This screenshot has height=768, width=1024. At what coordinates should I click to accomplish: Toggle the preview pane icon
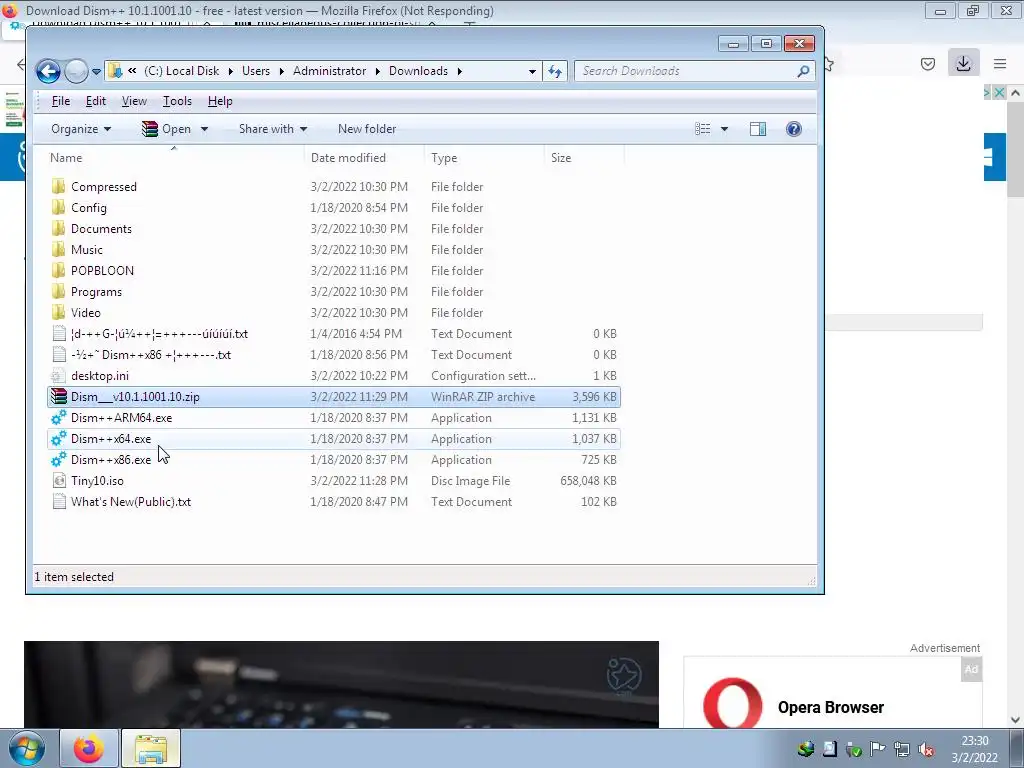pyautogui.click(x=758, y=129)
